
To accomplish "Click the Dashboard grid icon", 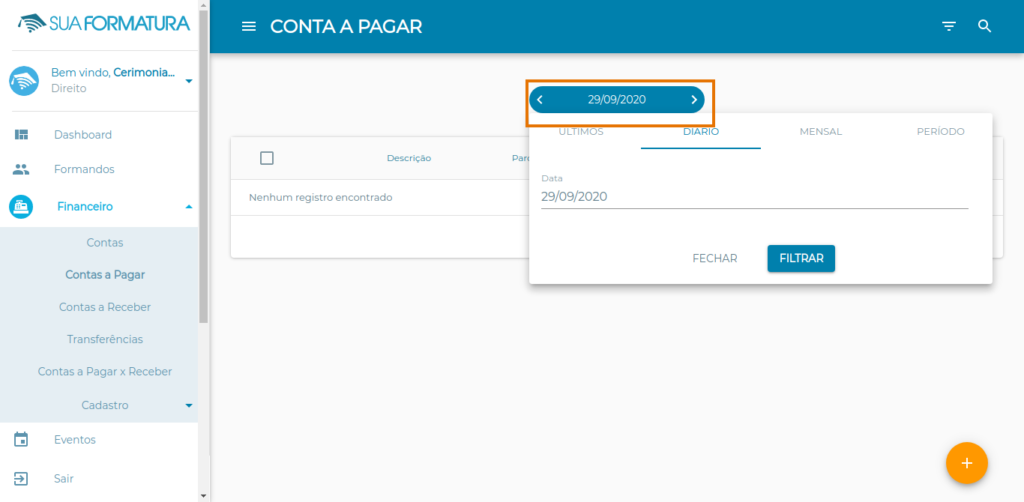I will 21,135.
